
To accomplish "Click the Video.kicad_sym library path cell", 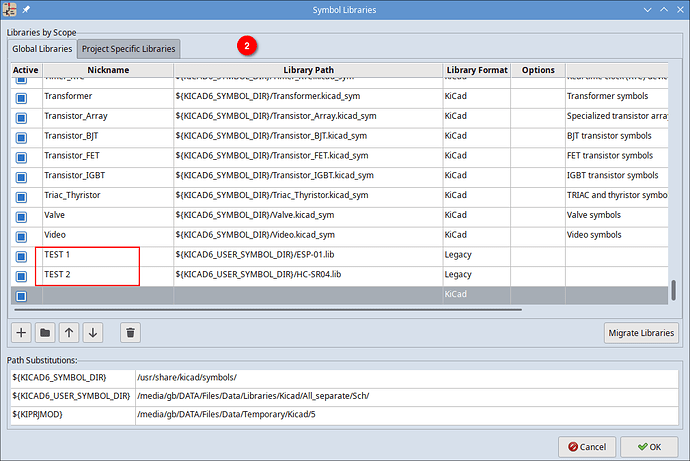I will point(308,235).
